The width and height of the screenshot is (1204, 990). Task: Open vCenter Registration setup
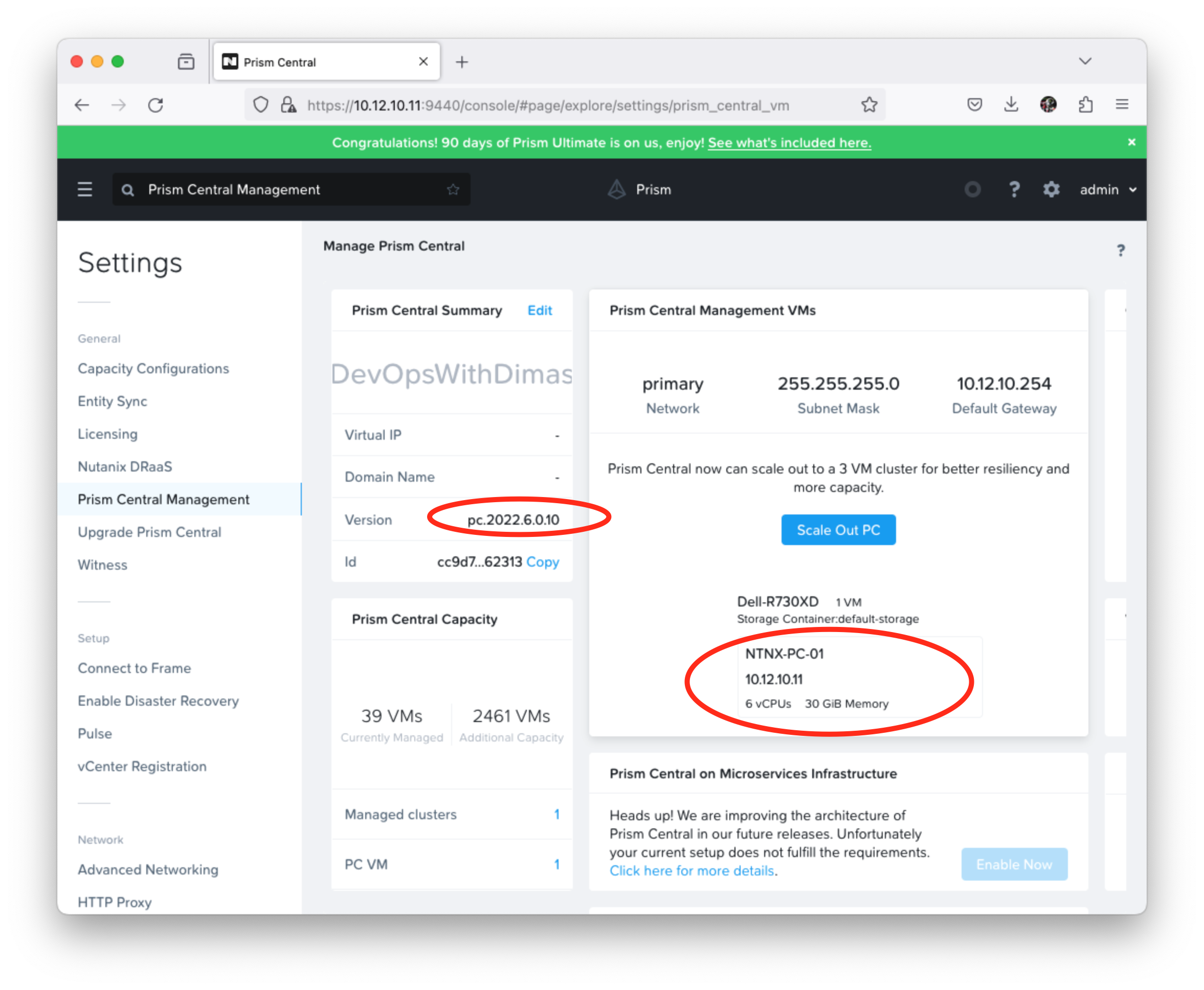tap(142, 767)
